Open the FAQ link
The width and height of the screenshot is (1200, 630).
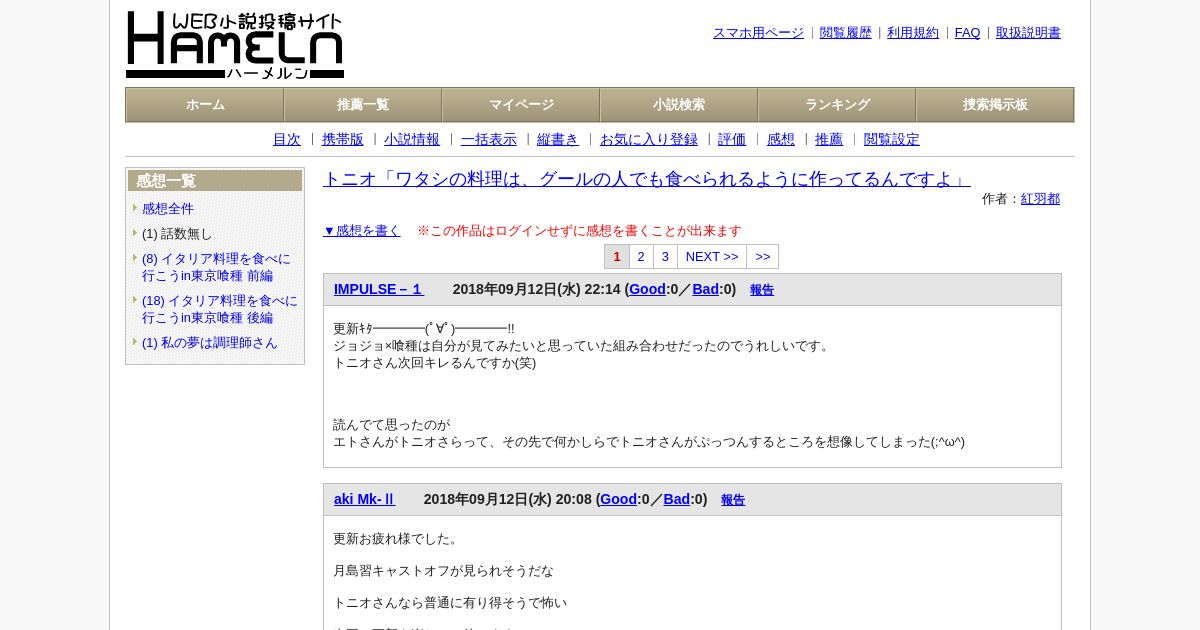click(967, 33)
